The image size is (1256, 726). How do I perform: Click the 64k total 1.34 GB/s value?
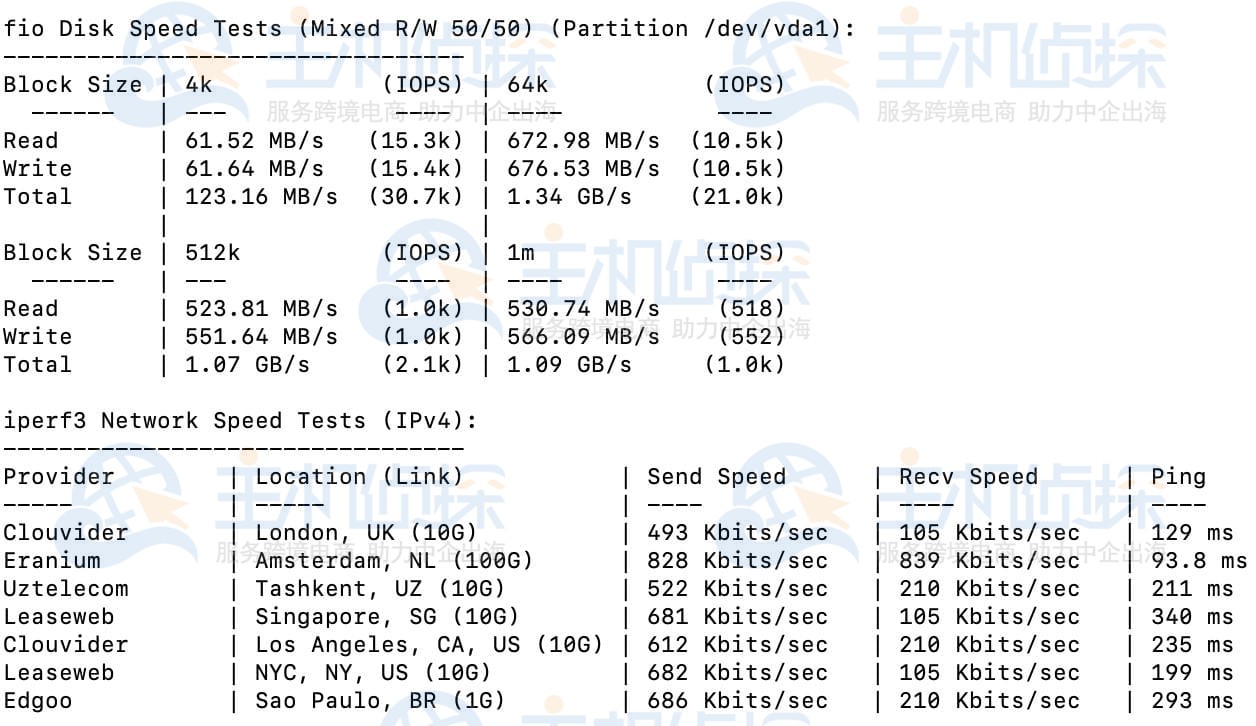click(x=569, y=197)
